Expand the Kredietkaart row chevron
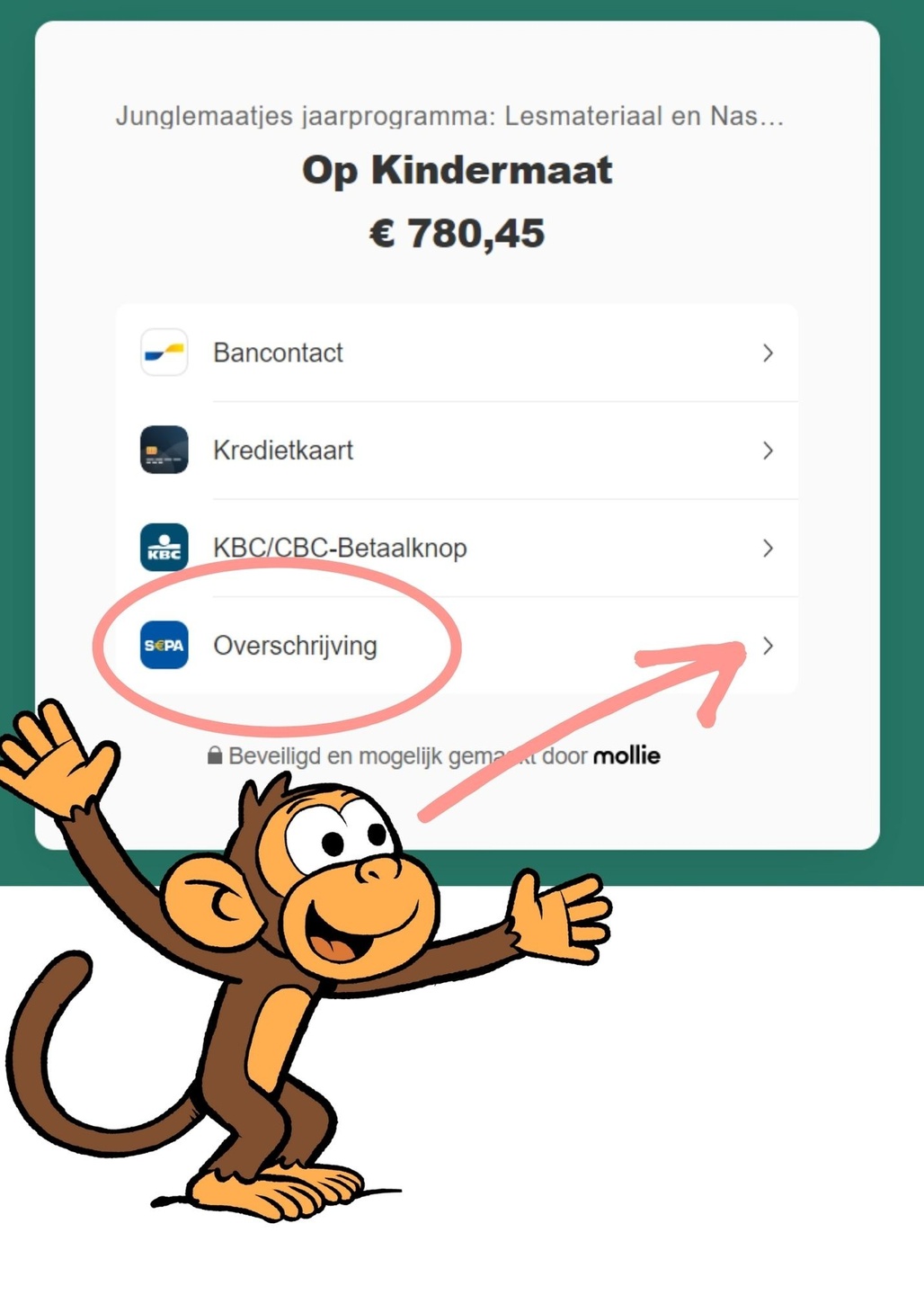Screen dimensions: 924x1295 [768, 450]
